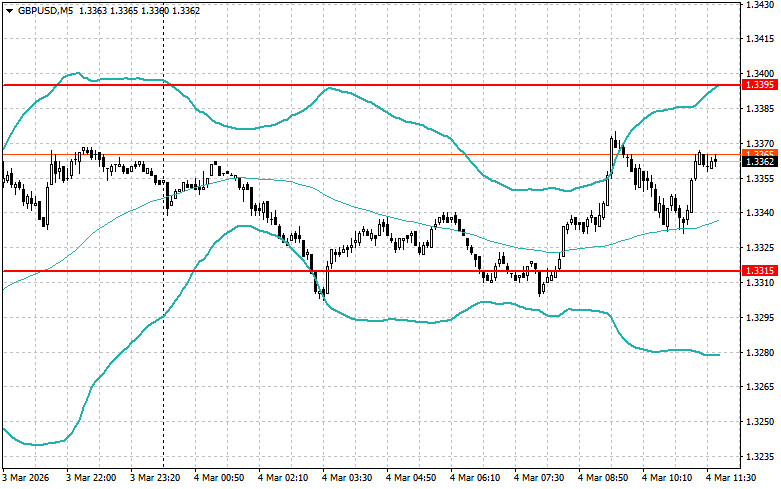Click the 1.3280 price scale value
The image size is (781, 489).
[x=760, y=353]
